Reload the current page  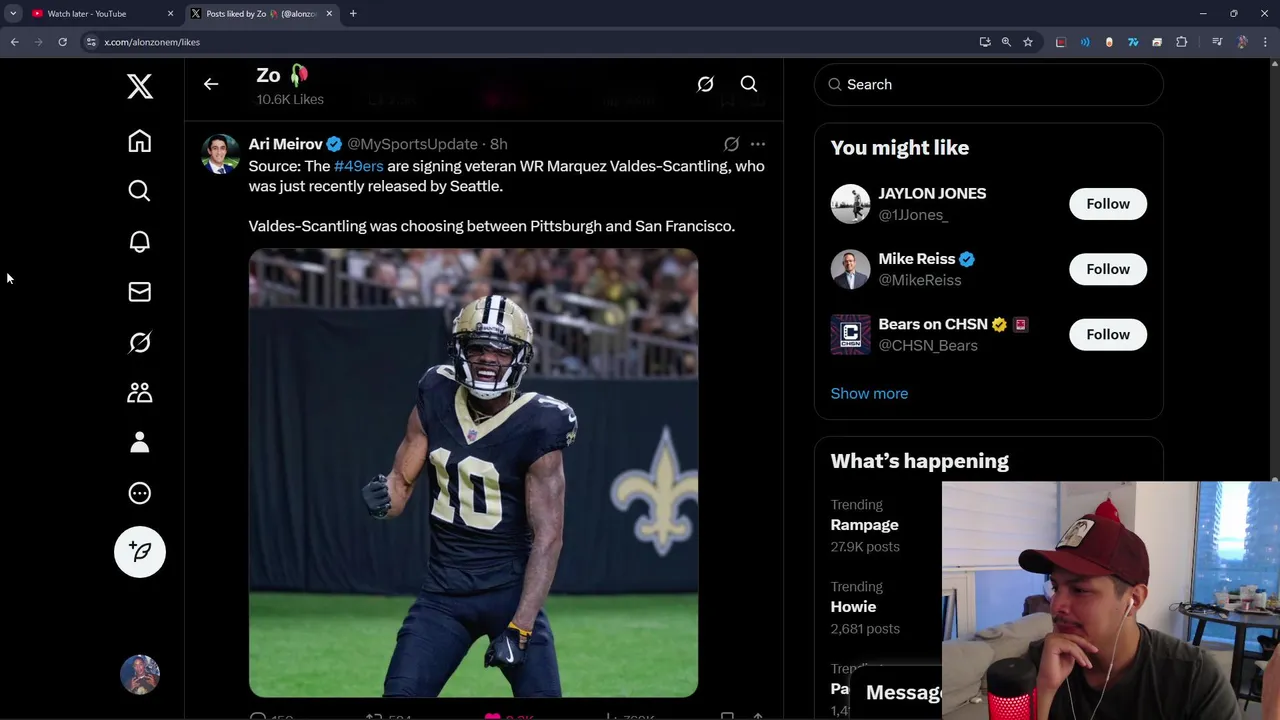(x=62, y=42)
